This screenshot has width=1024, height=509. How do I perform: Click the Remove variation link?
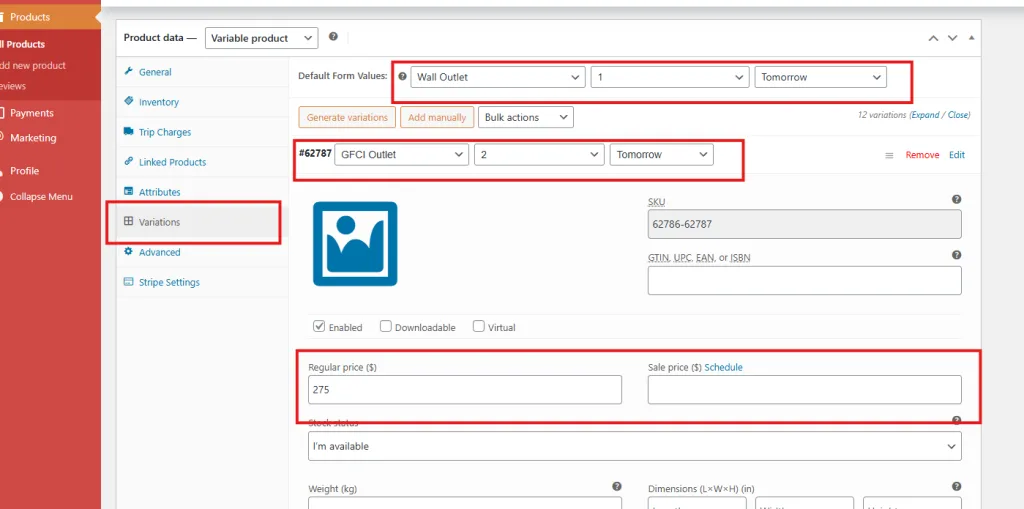click(922, 155)
